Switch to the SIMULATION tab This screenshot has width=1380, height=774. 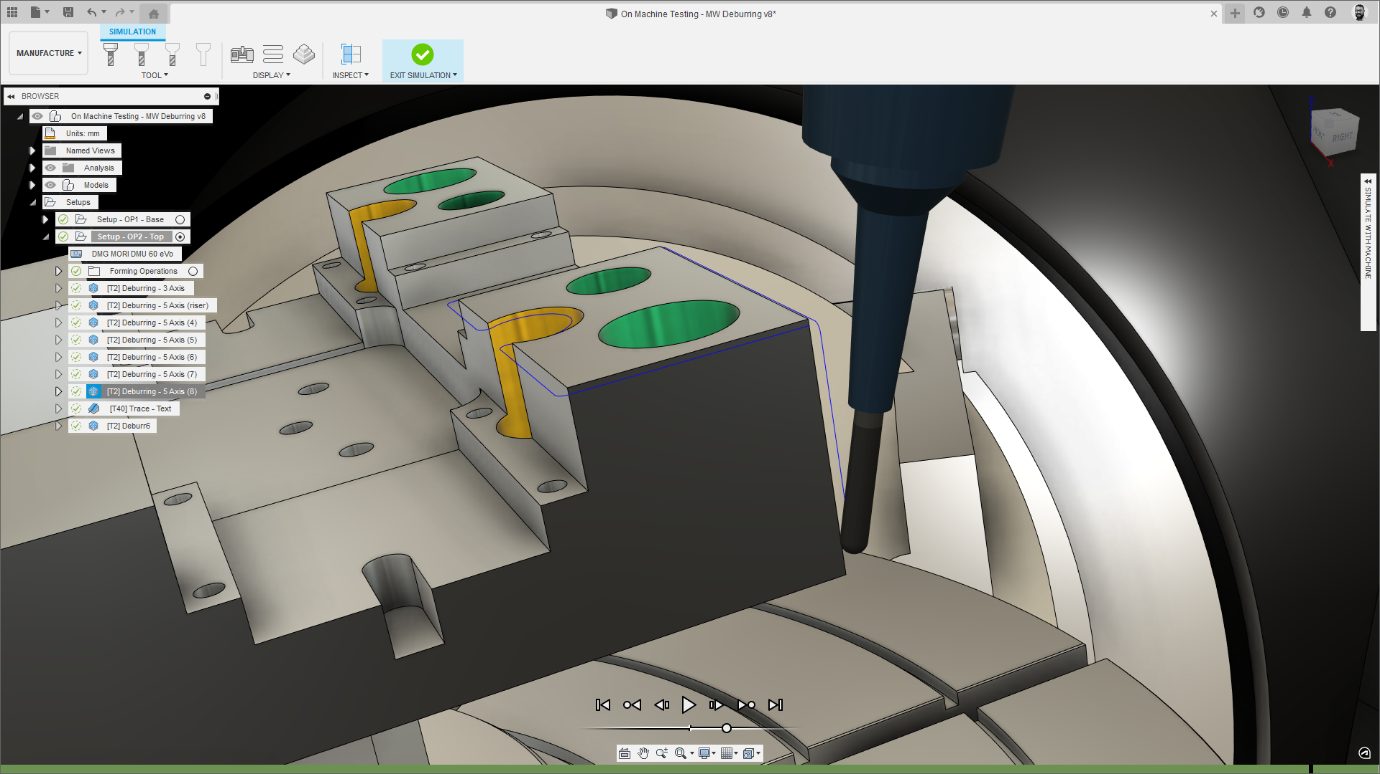pos(131,31)
